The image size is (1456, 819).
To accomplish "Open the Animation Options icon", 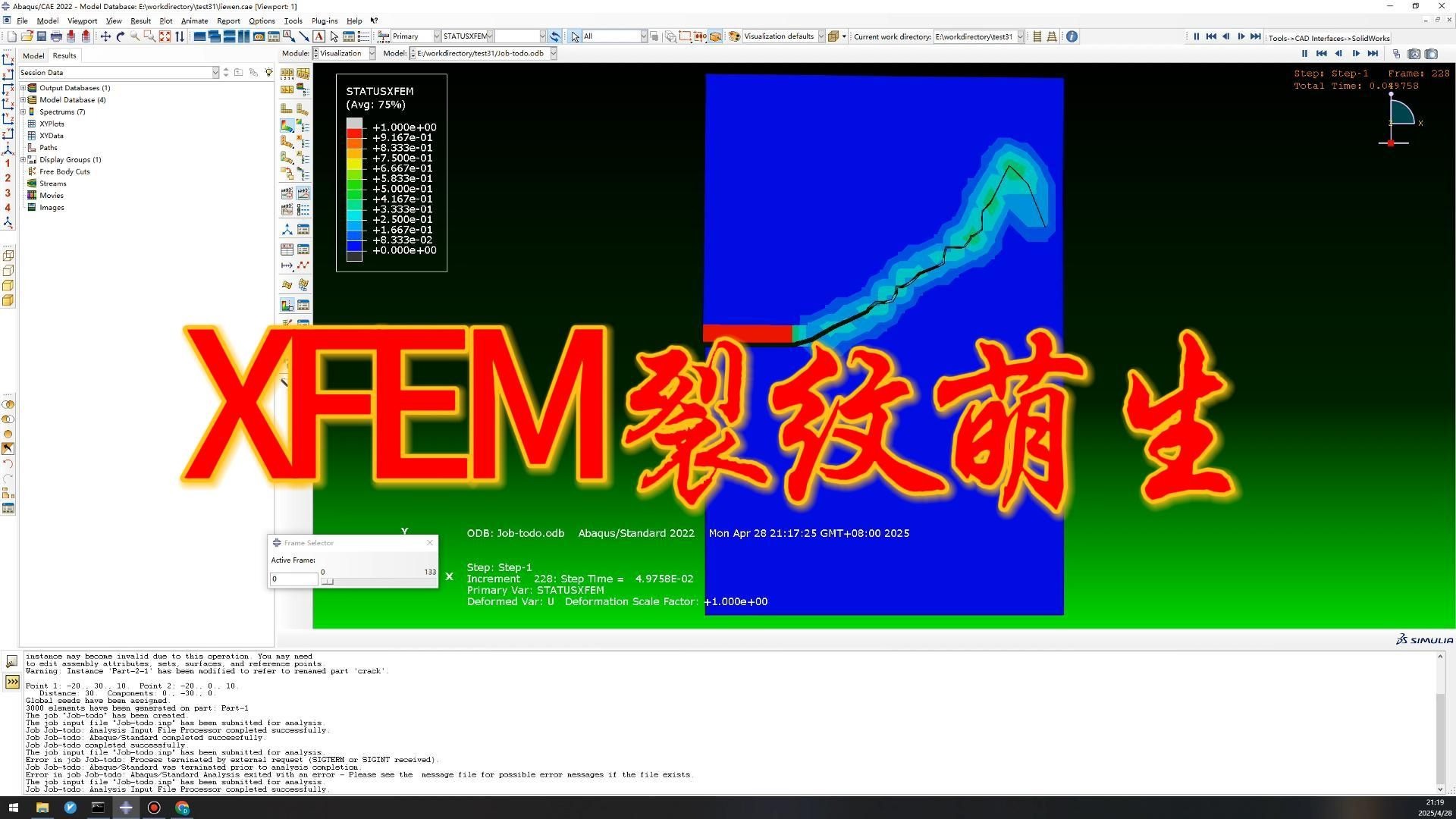I will 303,209.
